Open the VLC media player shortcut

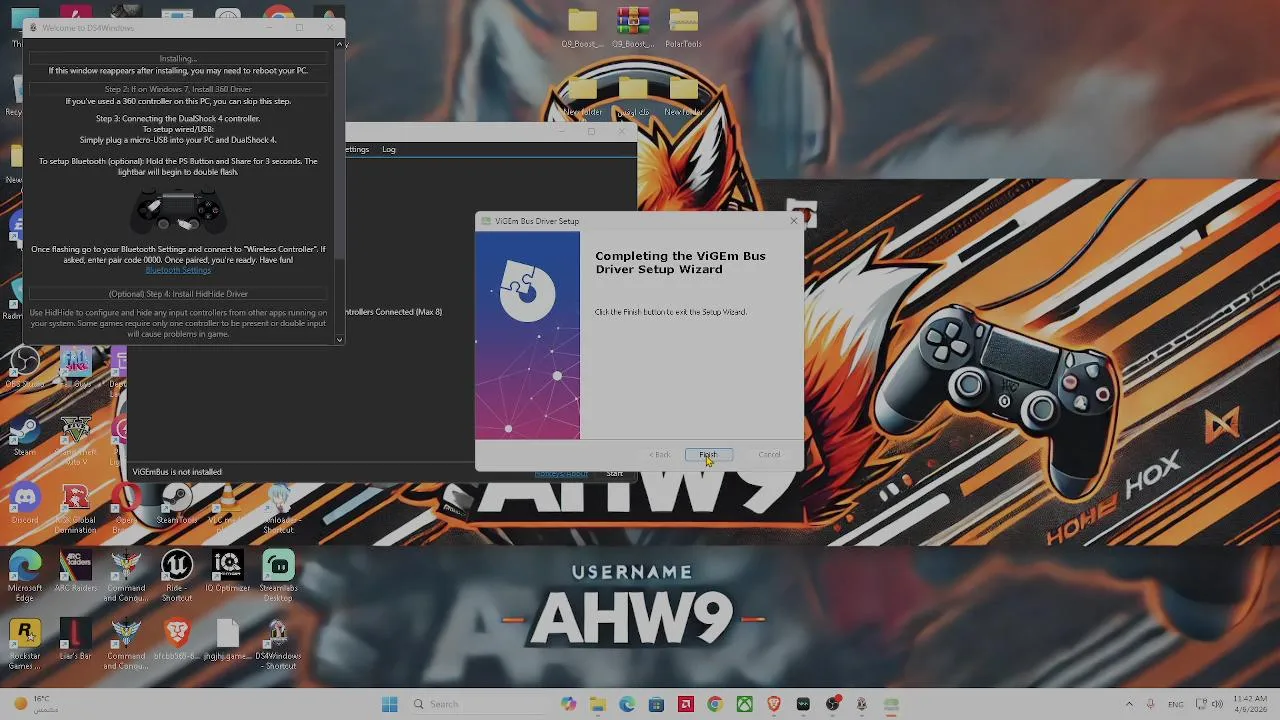point(228,505)
